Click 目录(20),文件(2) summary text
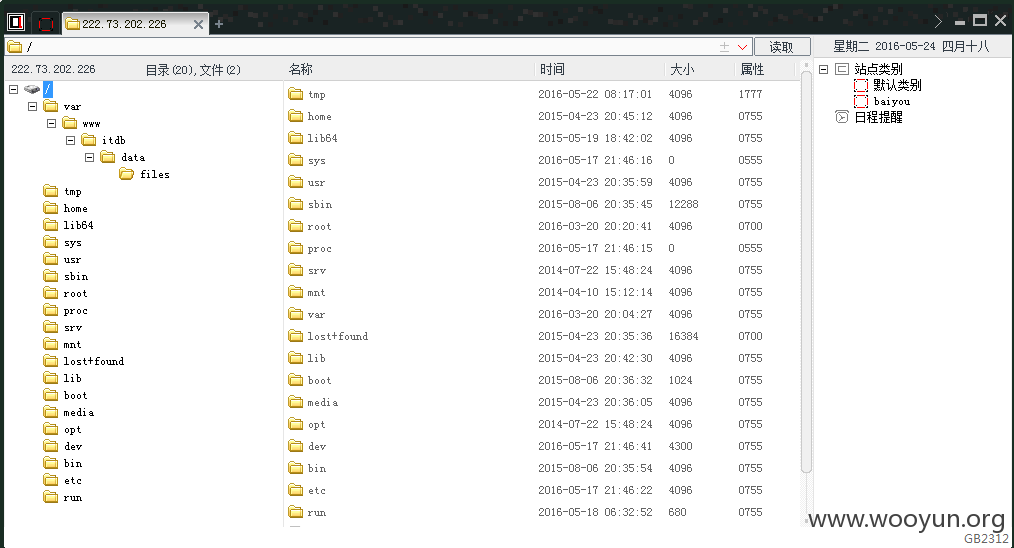Image resolution: width=1014 pixels, height=548 pixels. (193, 70)
